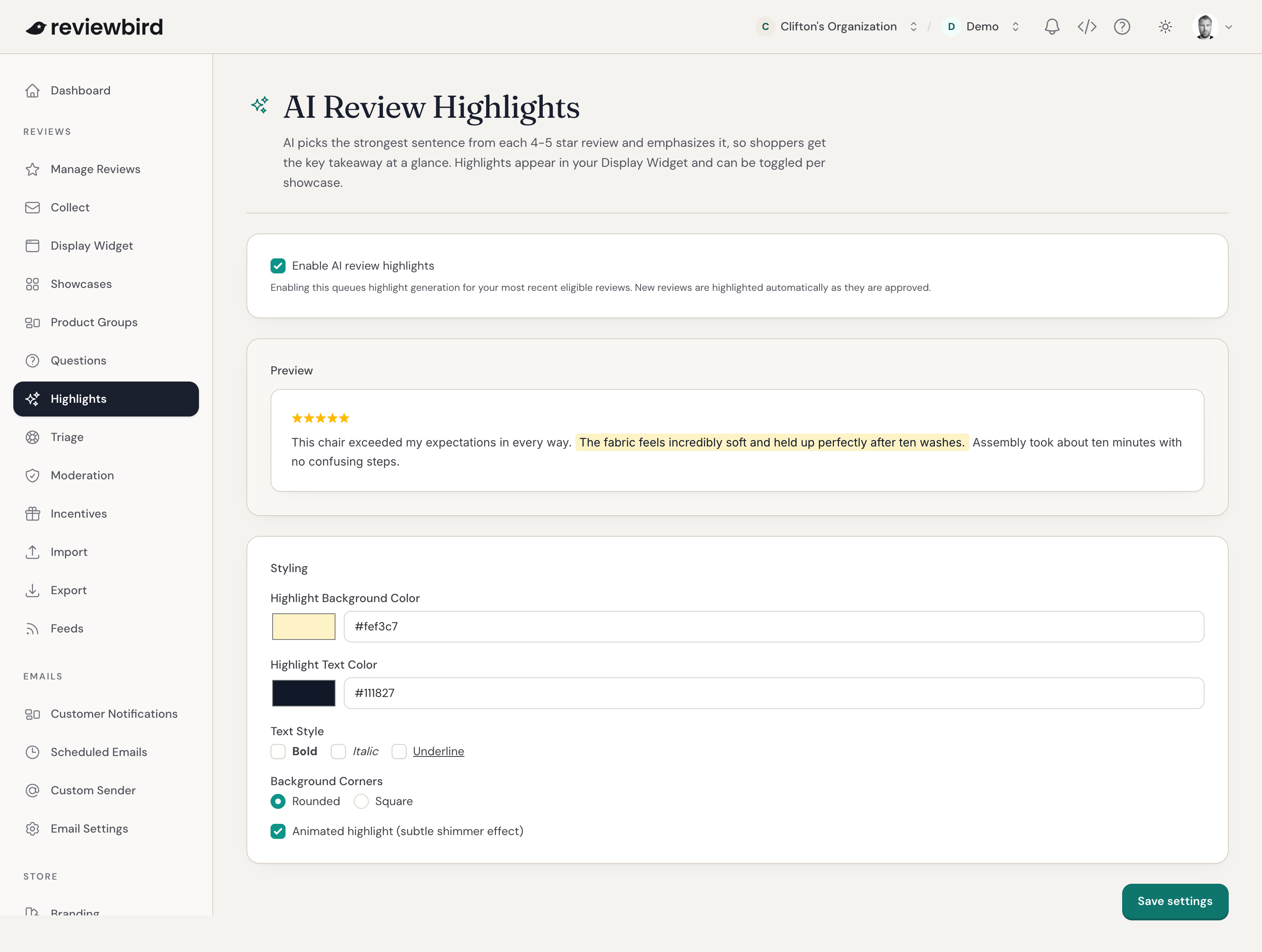The width and height of the screenshot is (1262, 952).
Task: Toggle the light/dark theme sun icon
Action: pyautogui.click(x=1165, y=27)
